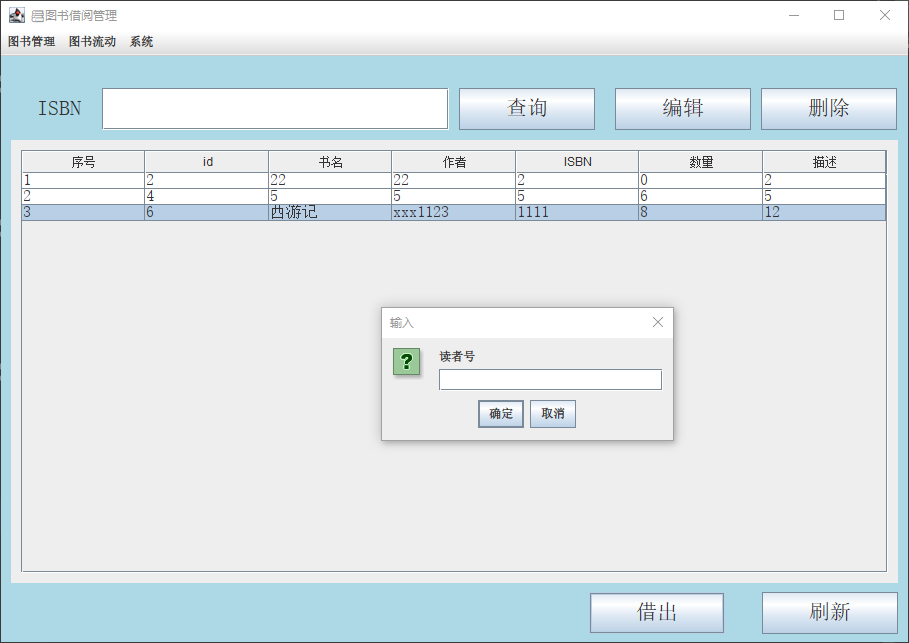Open the 系统 menu
909x643 pixels.
coord(141,42)
